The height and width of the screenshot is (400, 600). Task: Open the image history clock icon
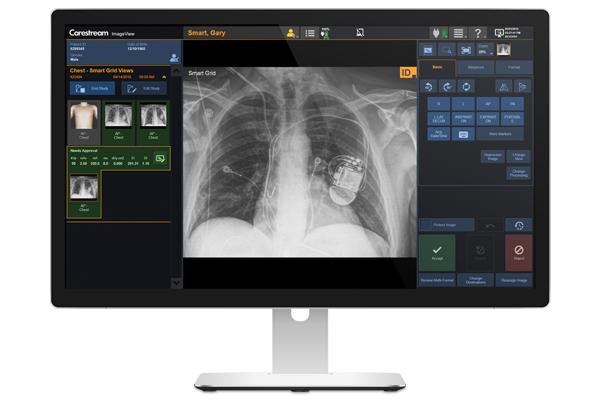click(518, 225)
